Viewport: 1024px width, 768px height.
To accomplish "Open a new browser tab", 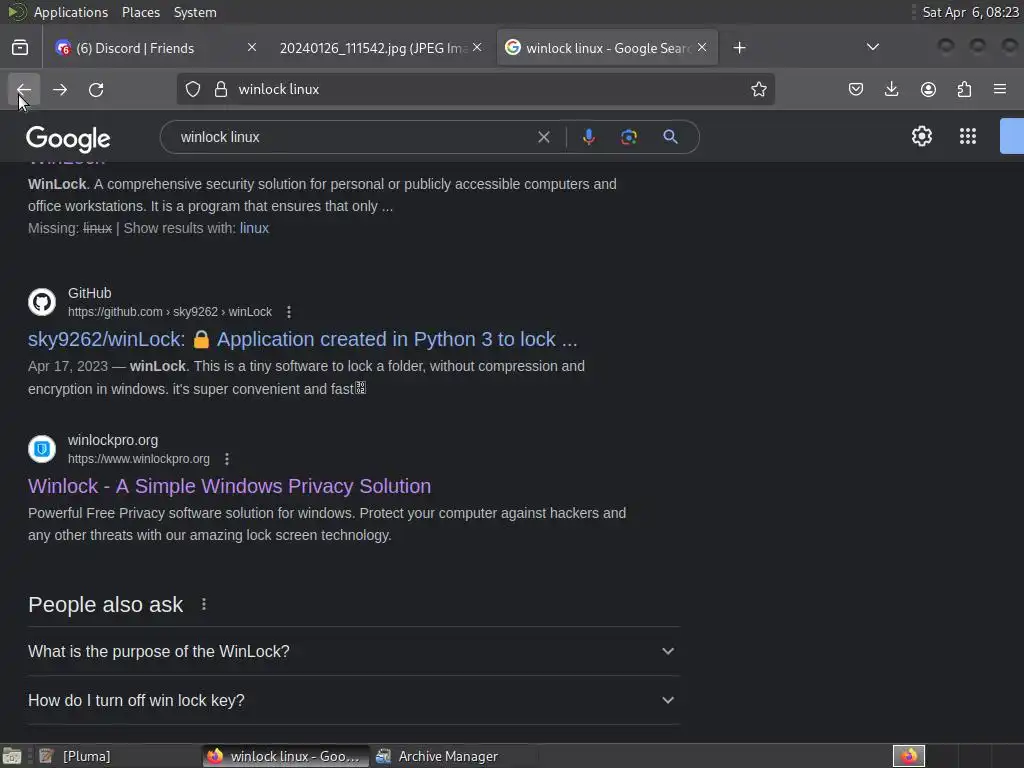I will tap(739, 48).
